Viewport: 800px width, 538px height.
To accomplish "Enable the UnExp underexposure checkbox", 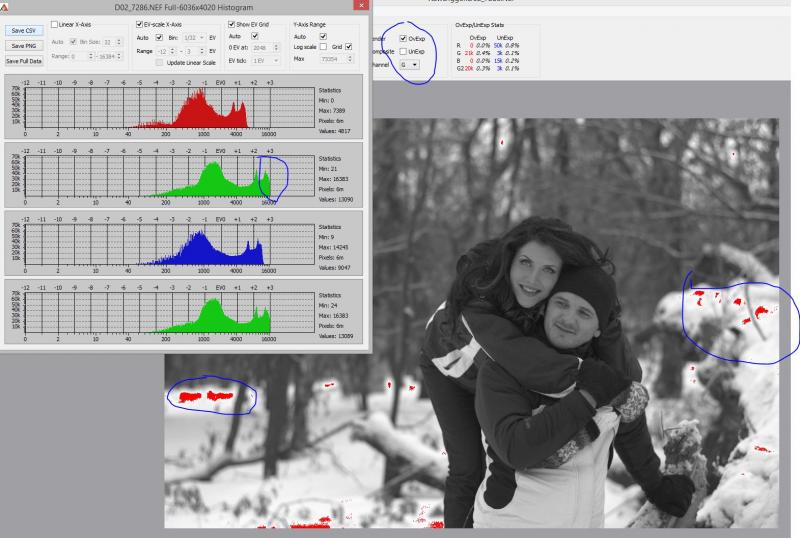I will [403, 52].
